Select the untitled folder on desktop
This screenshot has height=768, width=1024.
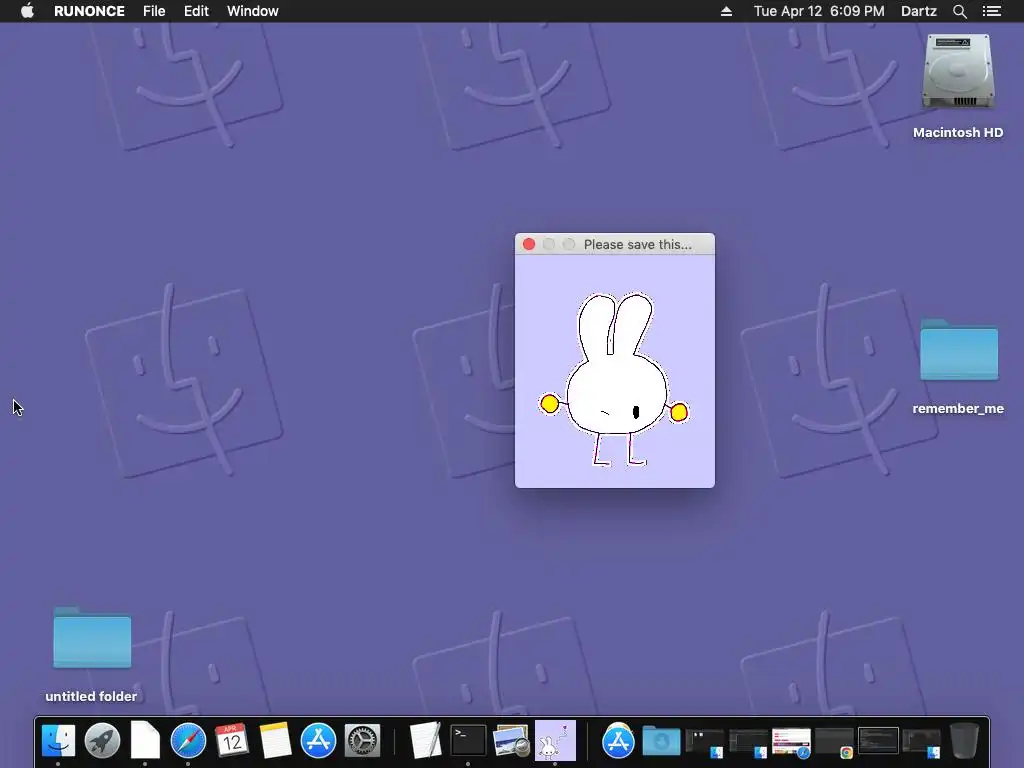[x=92, y=637]
